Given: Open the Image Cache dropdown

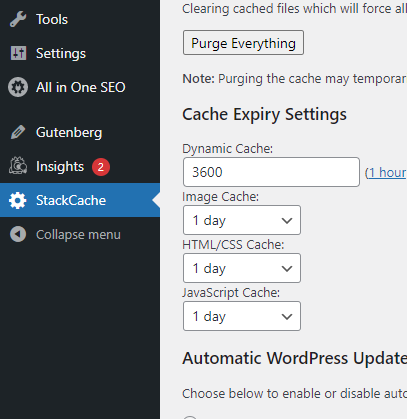Looking at the screenshot, I should pyautogui.click(x=242, y=220).
